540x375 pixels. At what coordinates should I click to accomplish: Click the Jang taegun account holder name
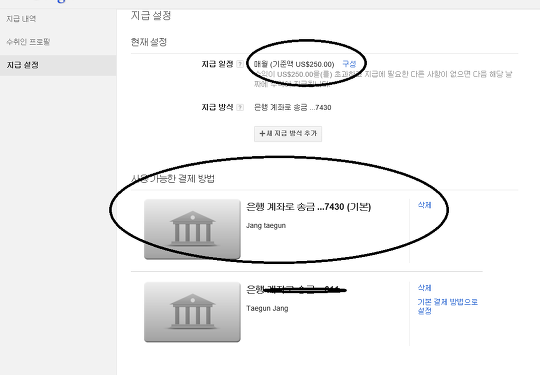click(x=266, y=226)
